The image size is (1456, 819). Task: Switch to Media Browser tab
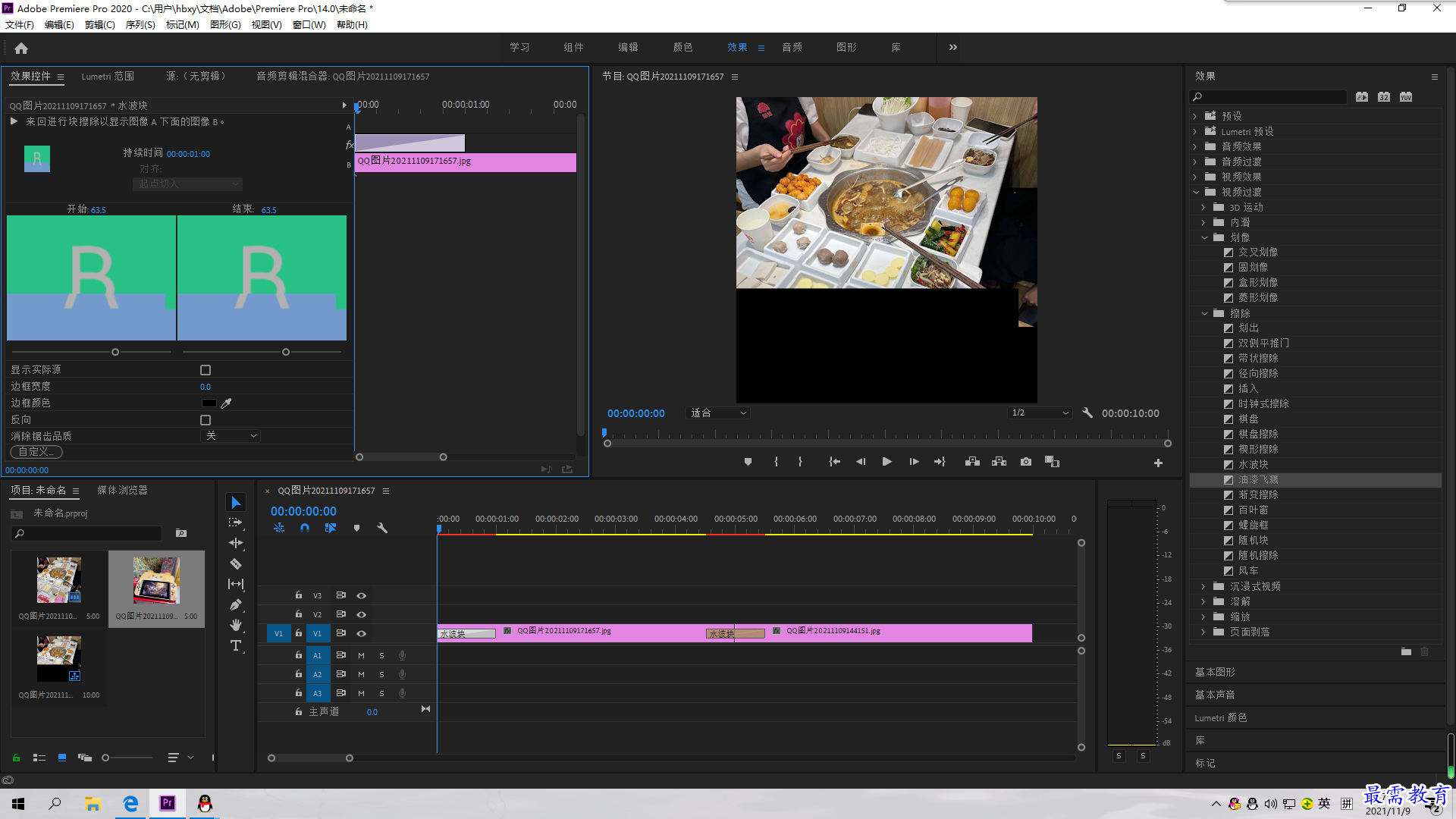pyautogui.click(x=122, y=491)
